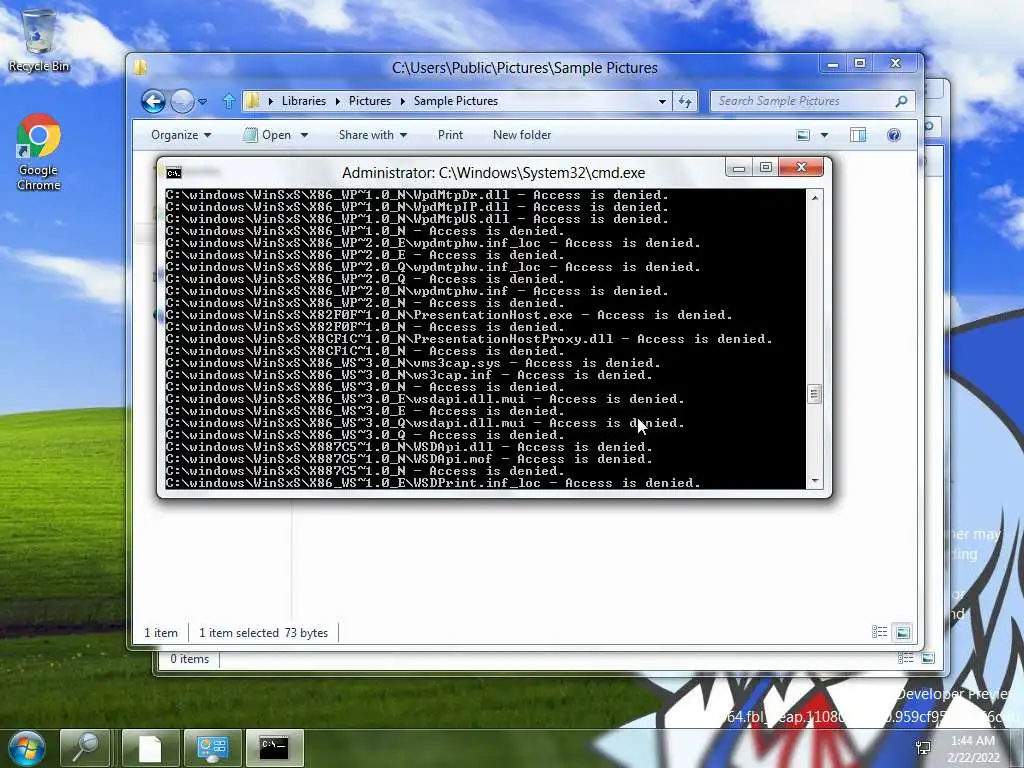Launch Google Chrome from the desktop
The image size is (1024, 768).
point(39,152)
